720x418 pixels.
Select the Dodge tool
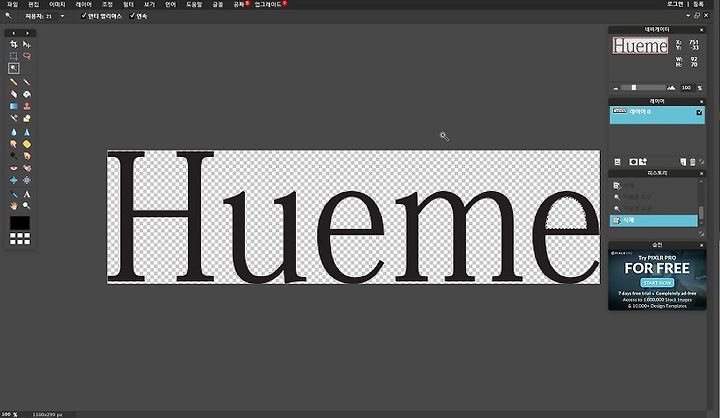[14, 156]
